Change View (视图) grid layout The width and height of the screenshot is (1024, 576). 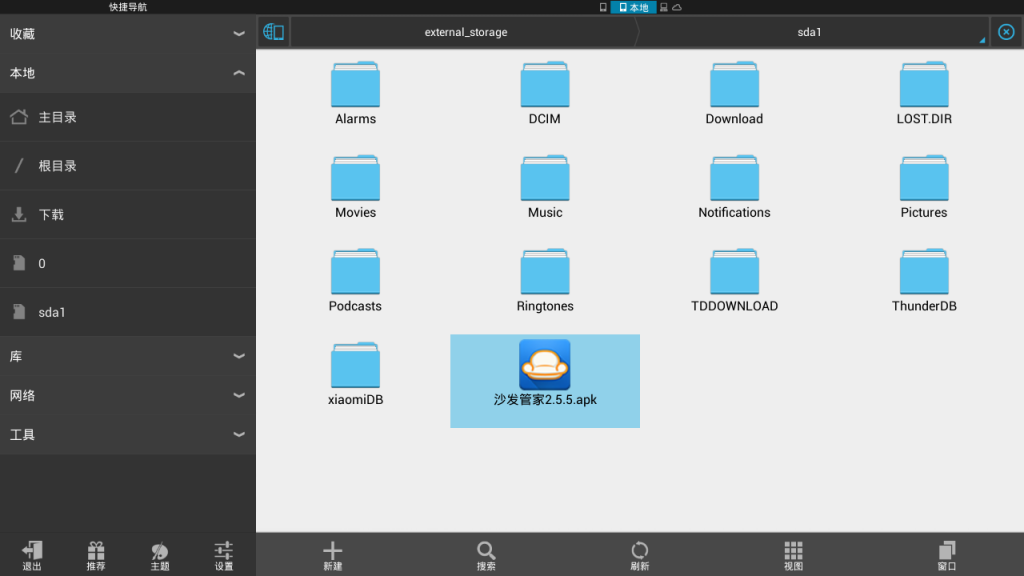click(x=793, y=555)
